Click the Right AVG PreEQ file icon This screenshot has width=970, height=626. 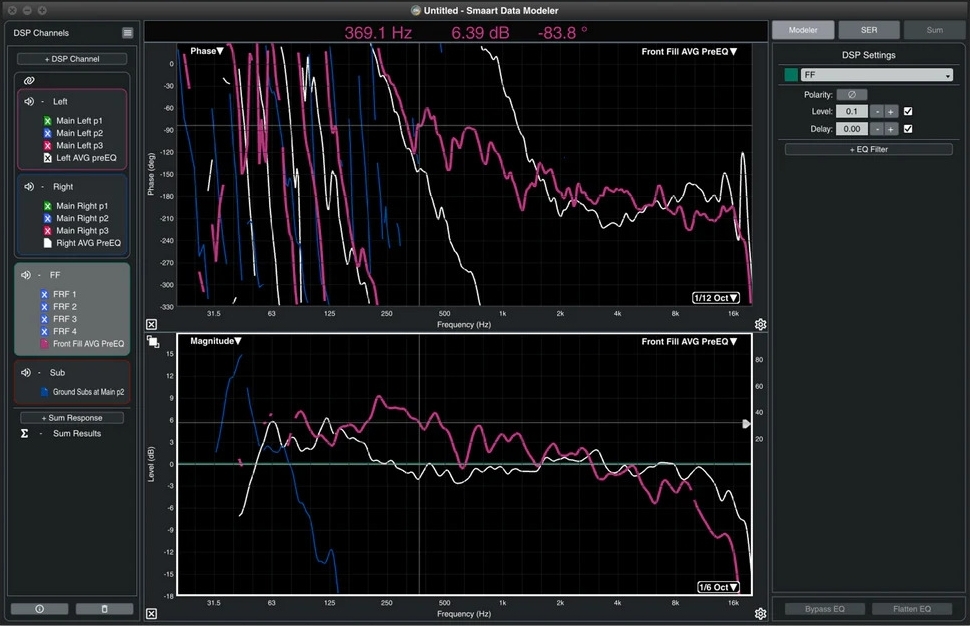tap(48, 243)
